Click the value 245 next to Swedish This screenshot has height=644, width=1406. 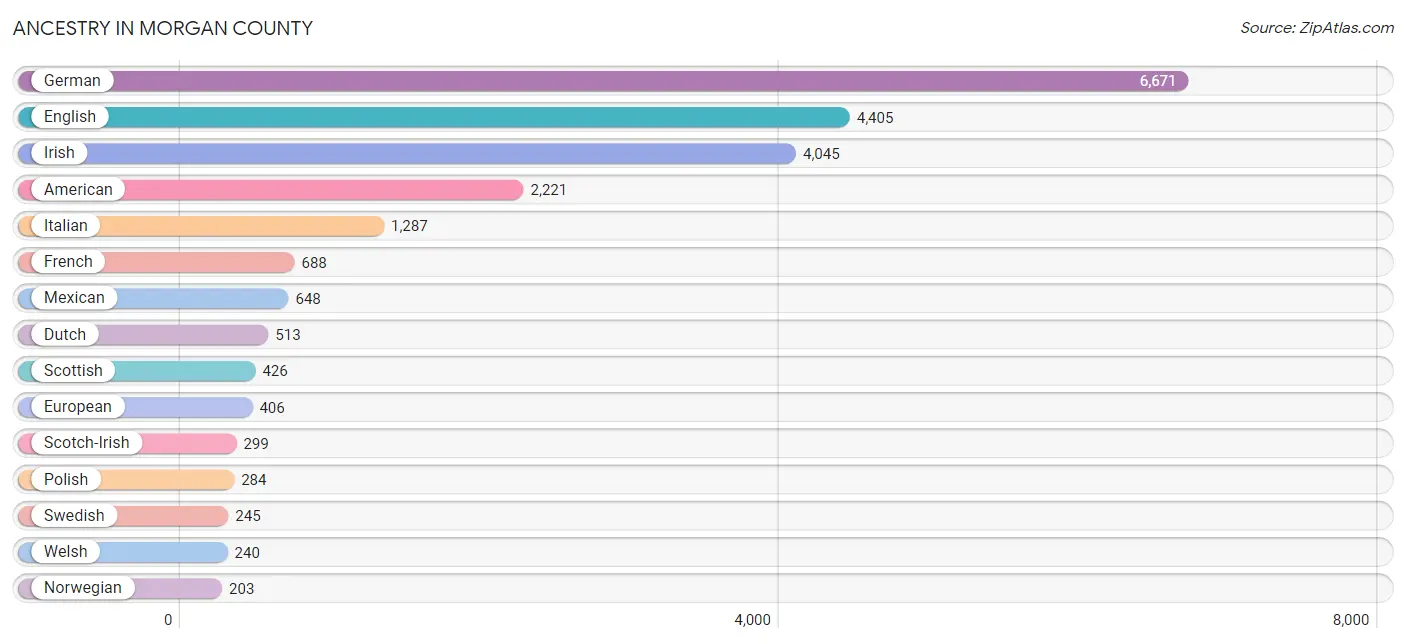248,516
